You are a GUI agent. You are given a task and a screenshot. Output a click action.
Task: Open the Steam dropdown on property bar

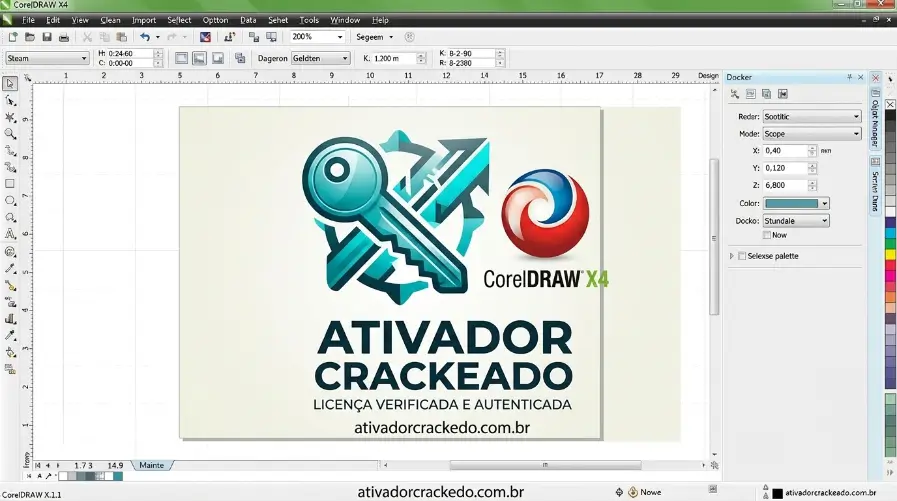click(47, 58)
